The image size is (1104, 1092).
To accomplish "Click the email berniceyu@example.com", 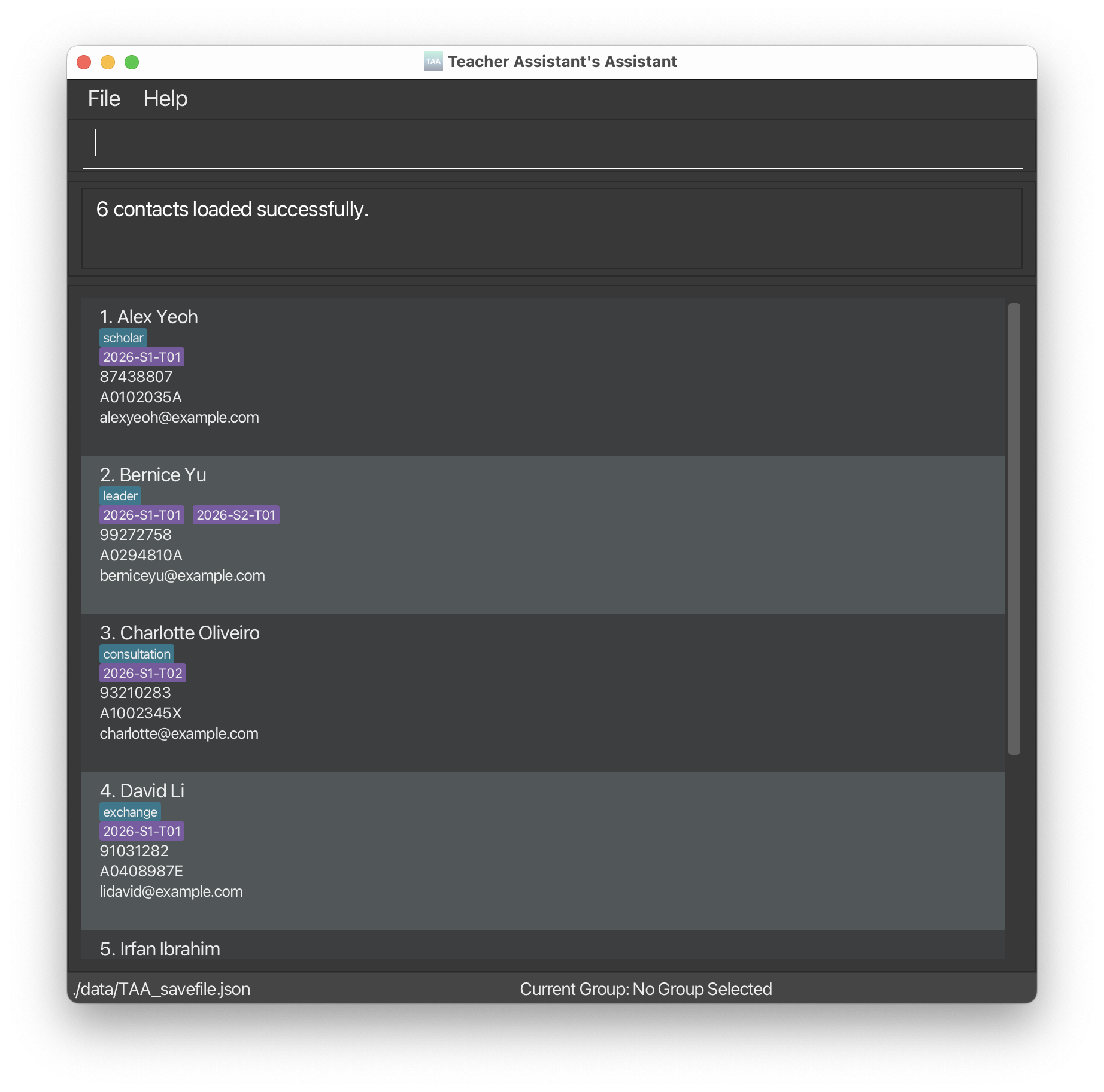I will pyautogui.click(x=182, y=575).
